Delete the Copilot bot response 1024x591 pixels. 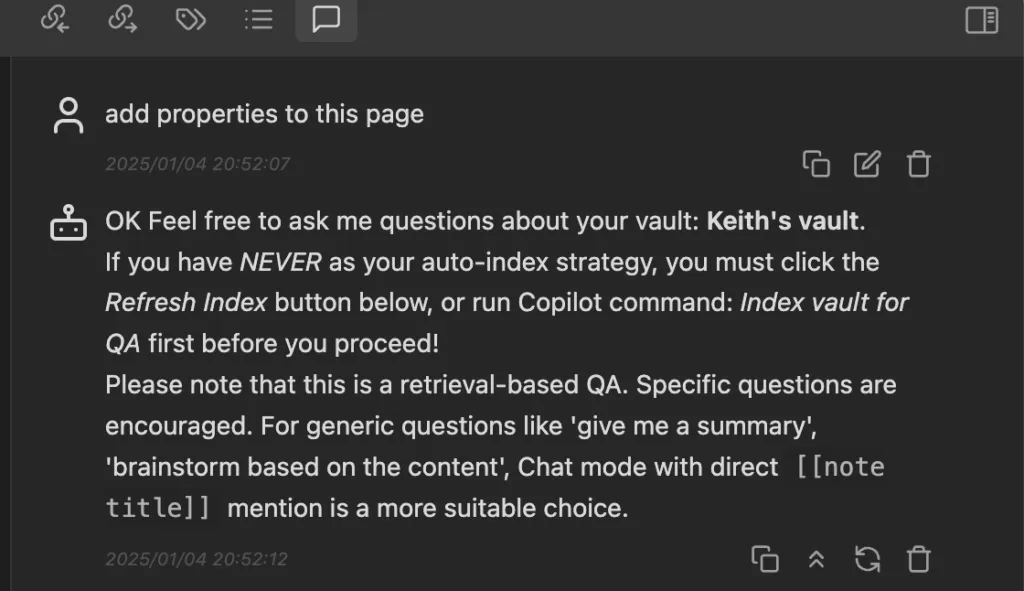918,559
